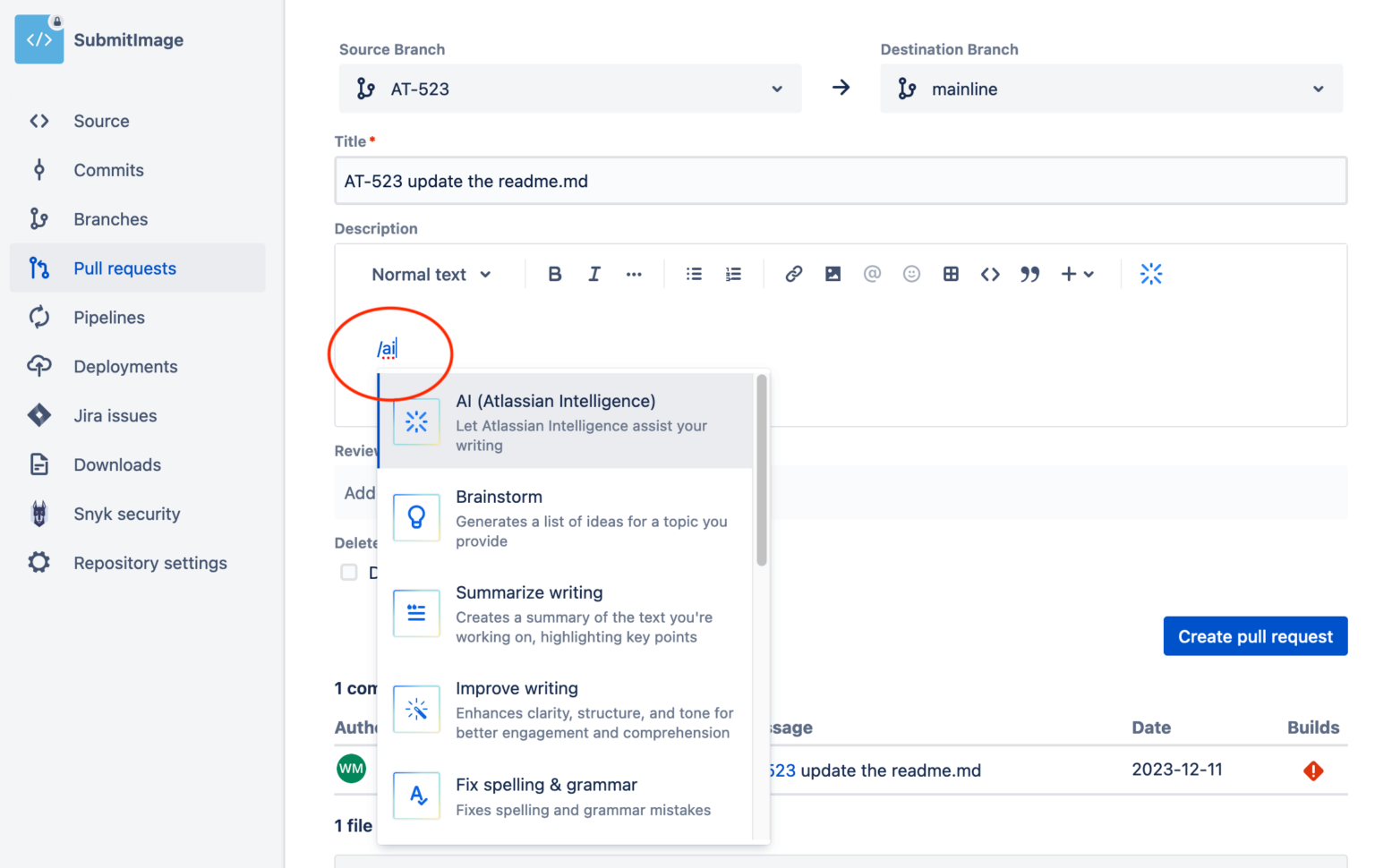Check the delete branch checkbox
This screenshot has height=868, width=1375.
pos(348,572)
